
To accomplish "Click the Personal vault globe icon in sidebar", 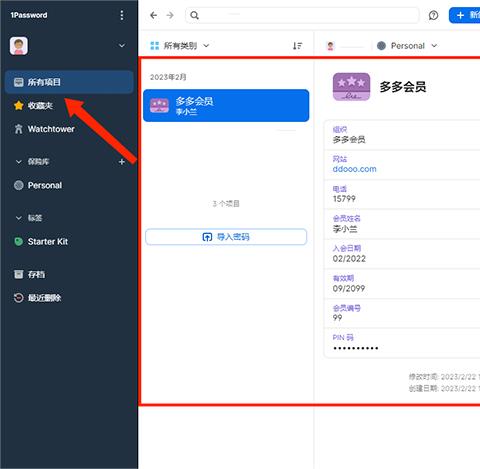I will point(19,185).
